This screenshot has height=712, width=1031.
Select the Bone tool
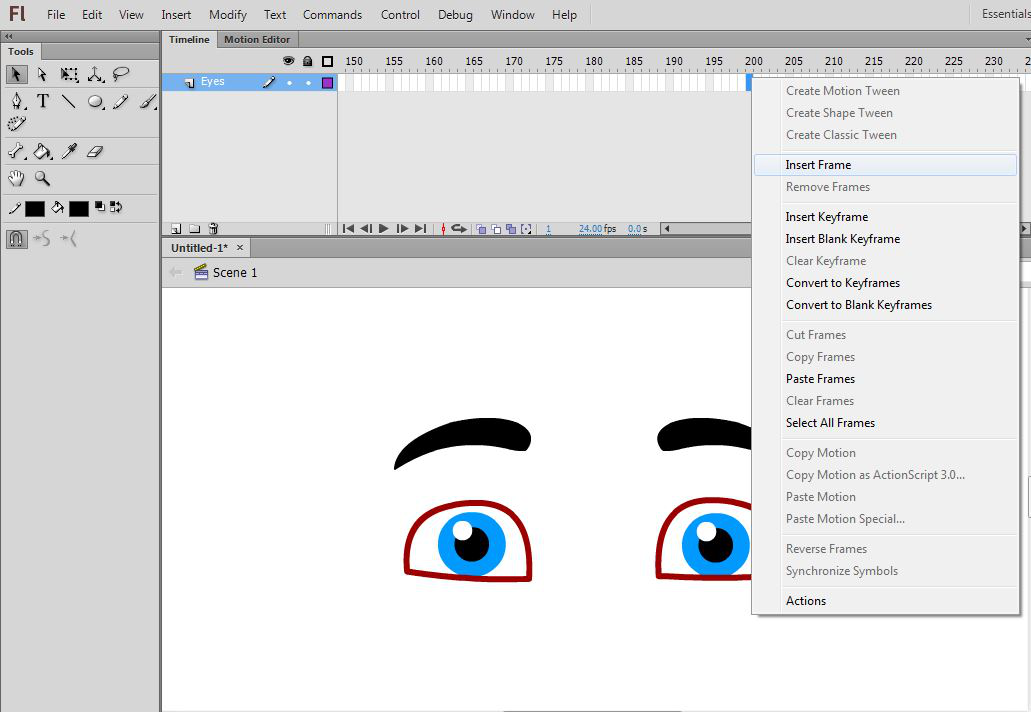[17, 151]
